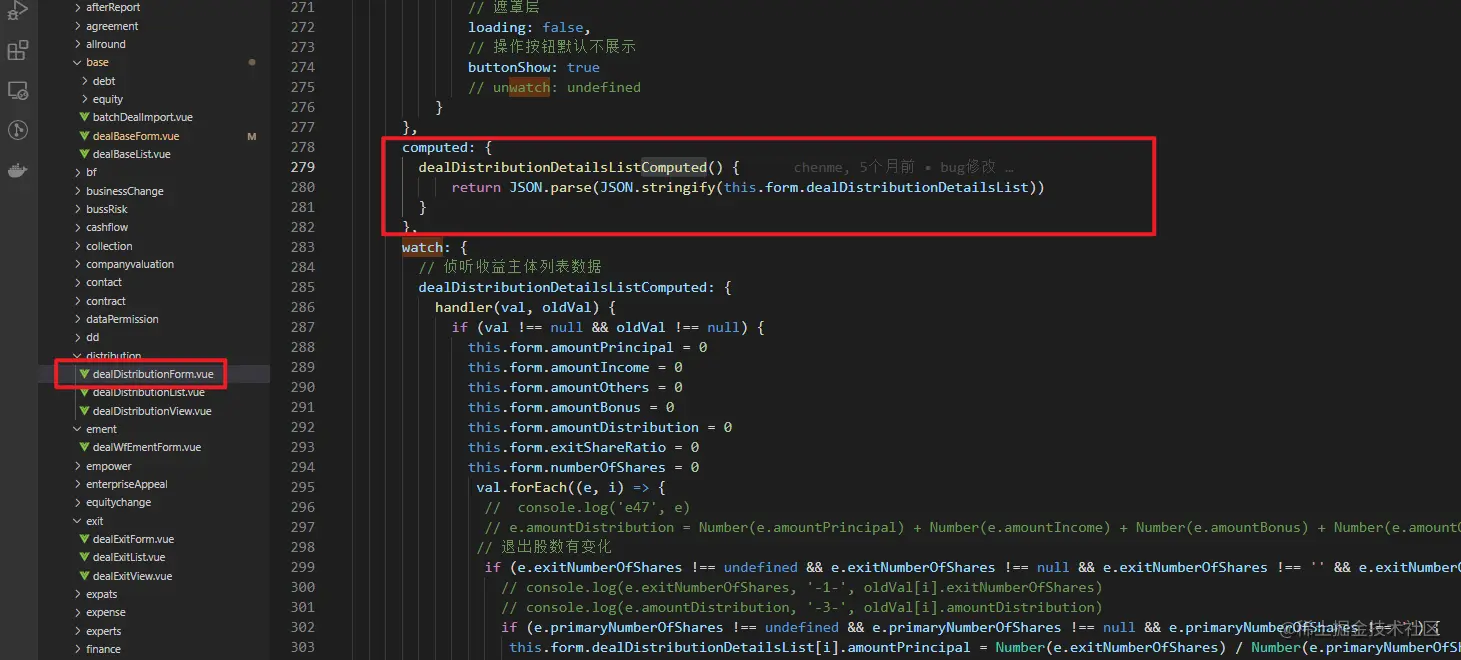This screenshot has height=660, width=1461.
Task: Collapse the exit folder
Action: tap(94, 521)
